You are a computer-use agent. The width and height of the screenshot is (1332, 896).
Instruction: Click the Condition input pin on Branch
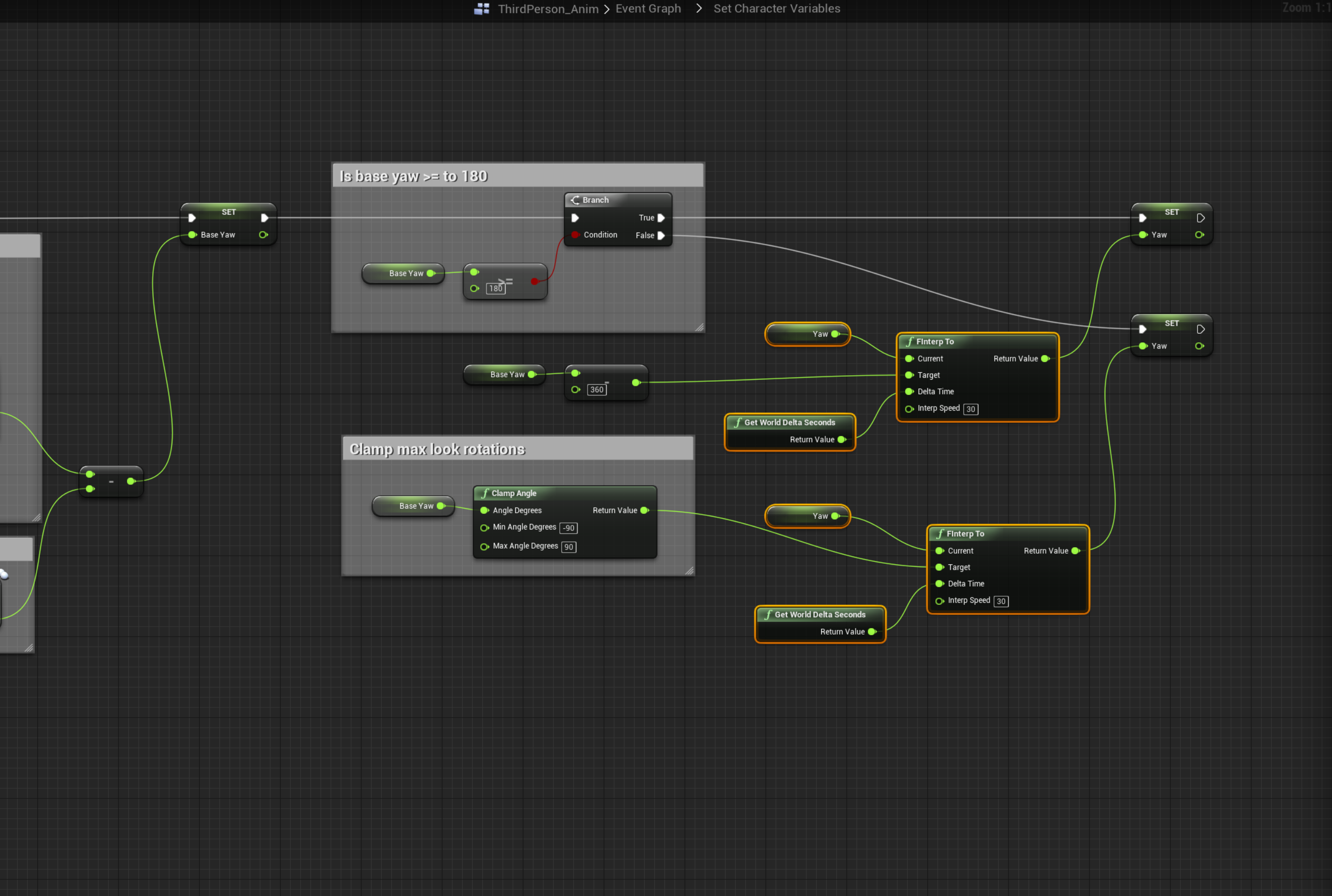(575, 235)
